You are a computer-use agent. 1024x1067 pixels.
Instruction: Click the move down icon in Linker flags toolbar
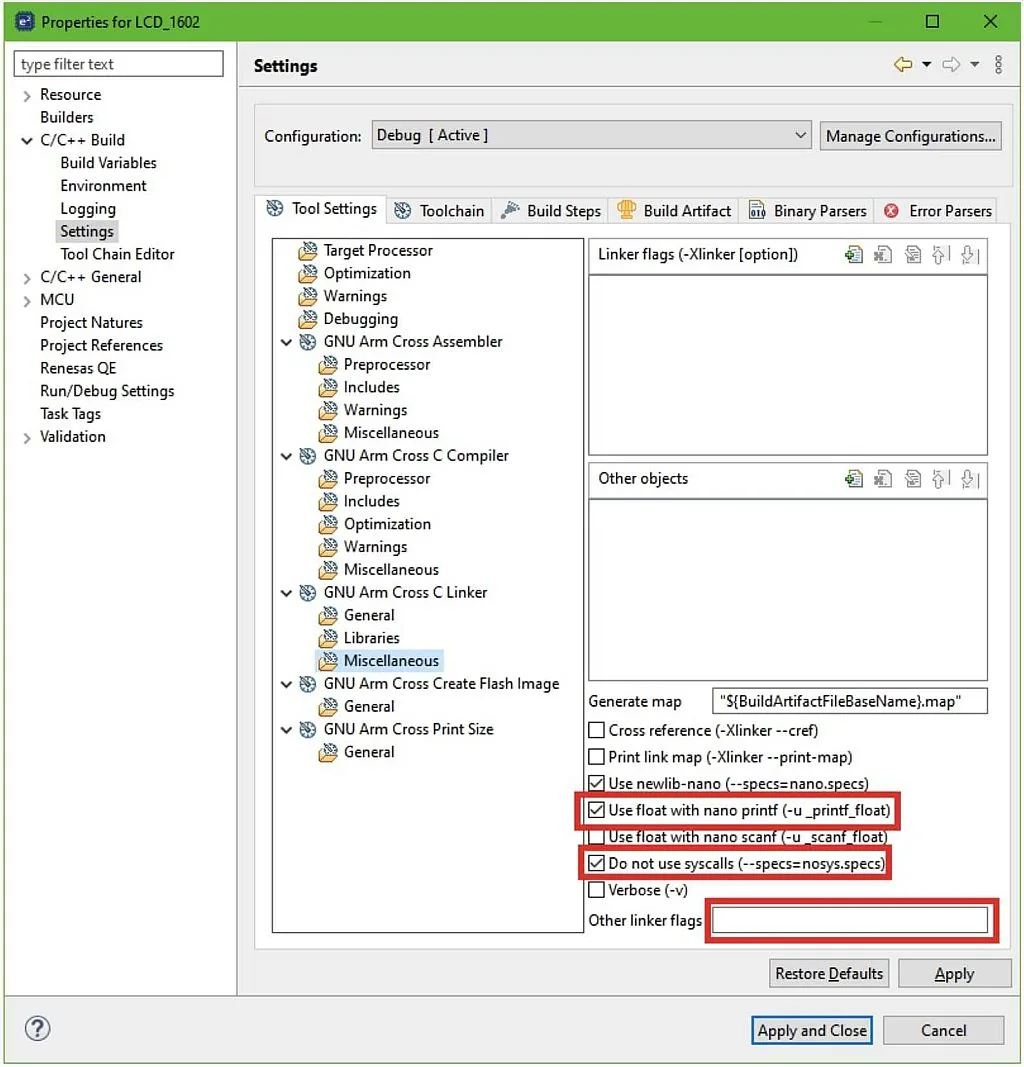click(968, 255)
